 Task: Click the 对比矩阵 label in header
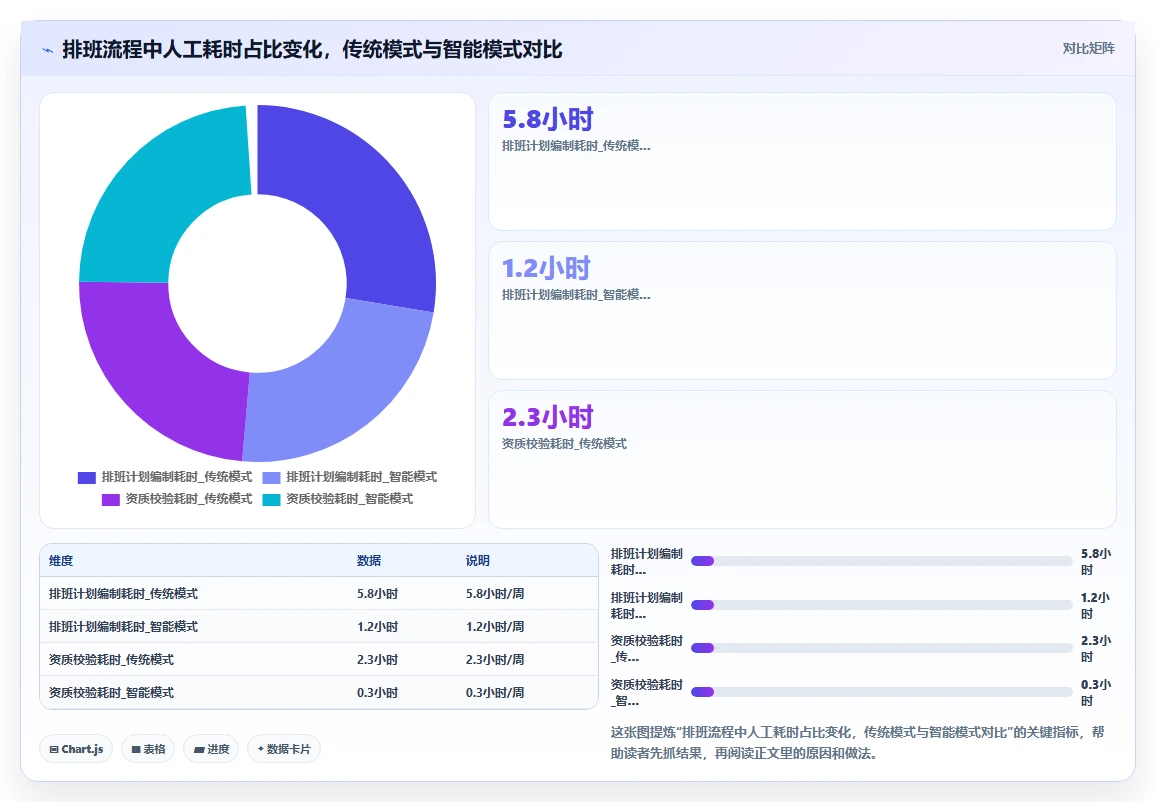1088,49
